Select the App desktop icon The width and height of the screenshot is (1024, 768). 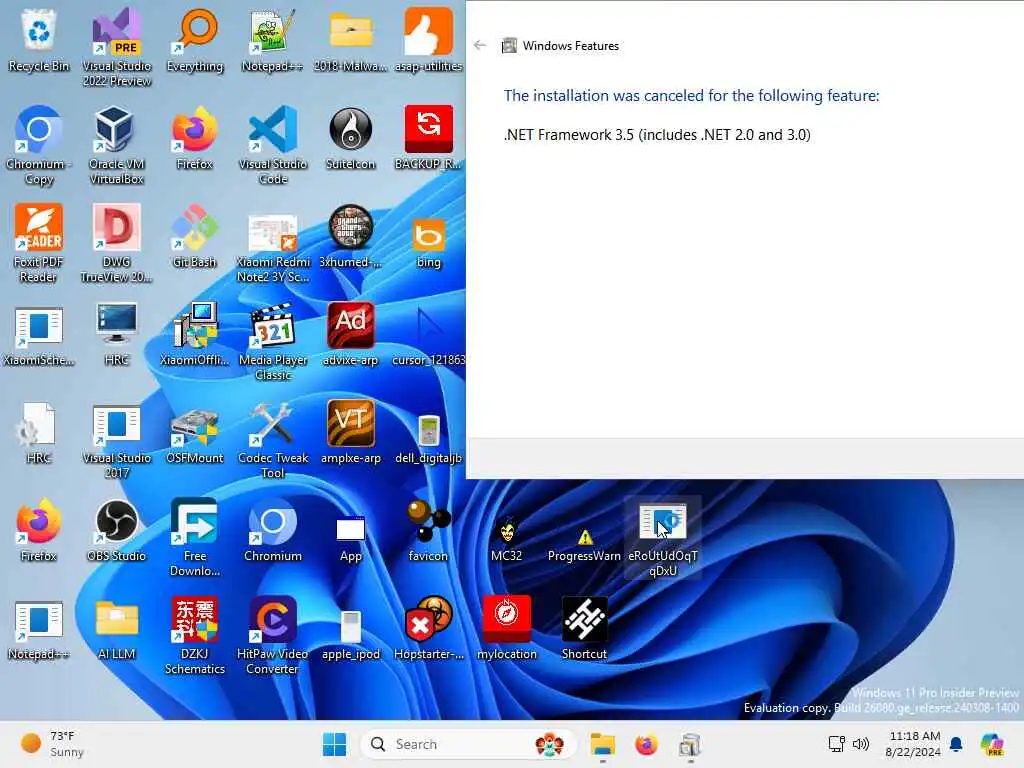tap(351, 537)
